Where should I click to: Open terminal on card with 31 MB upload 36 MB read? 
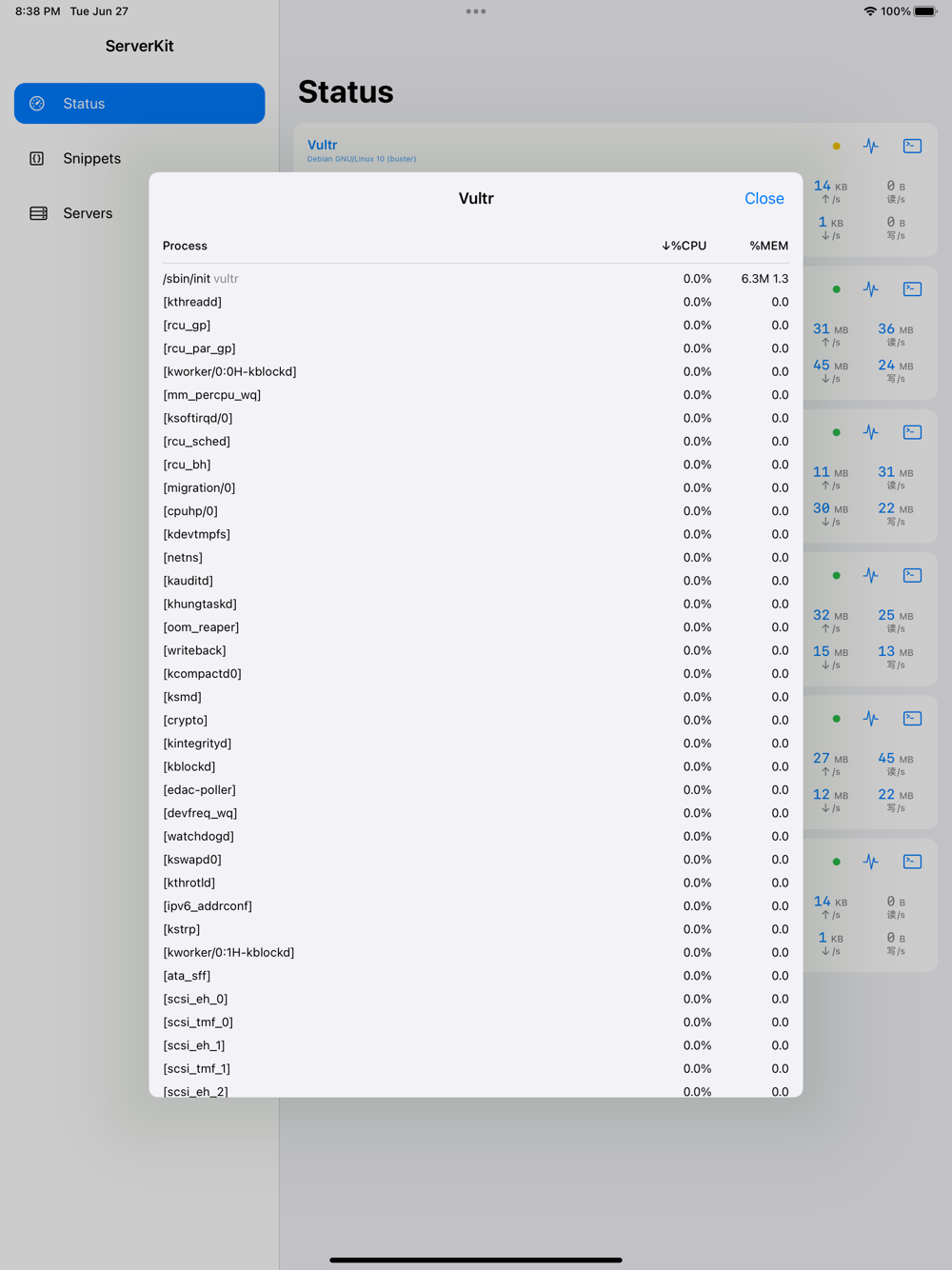[912, 288]
